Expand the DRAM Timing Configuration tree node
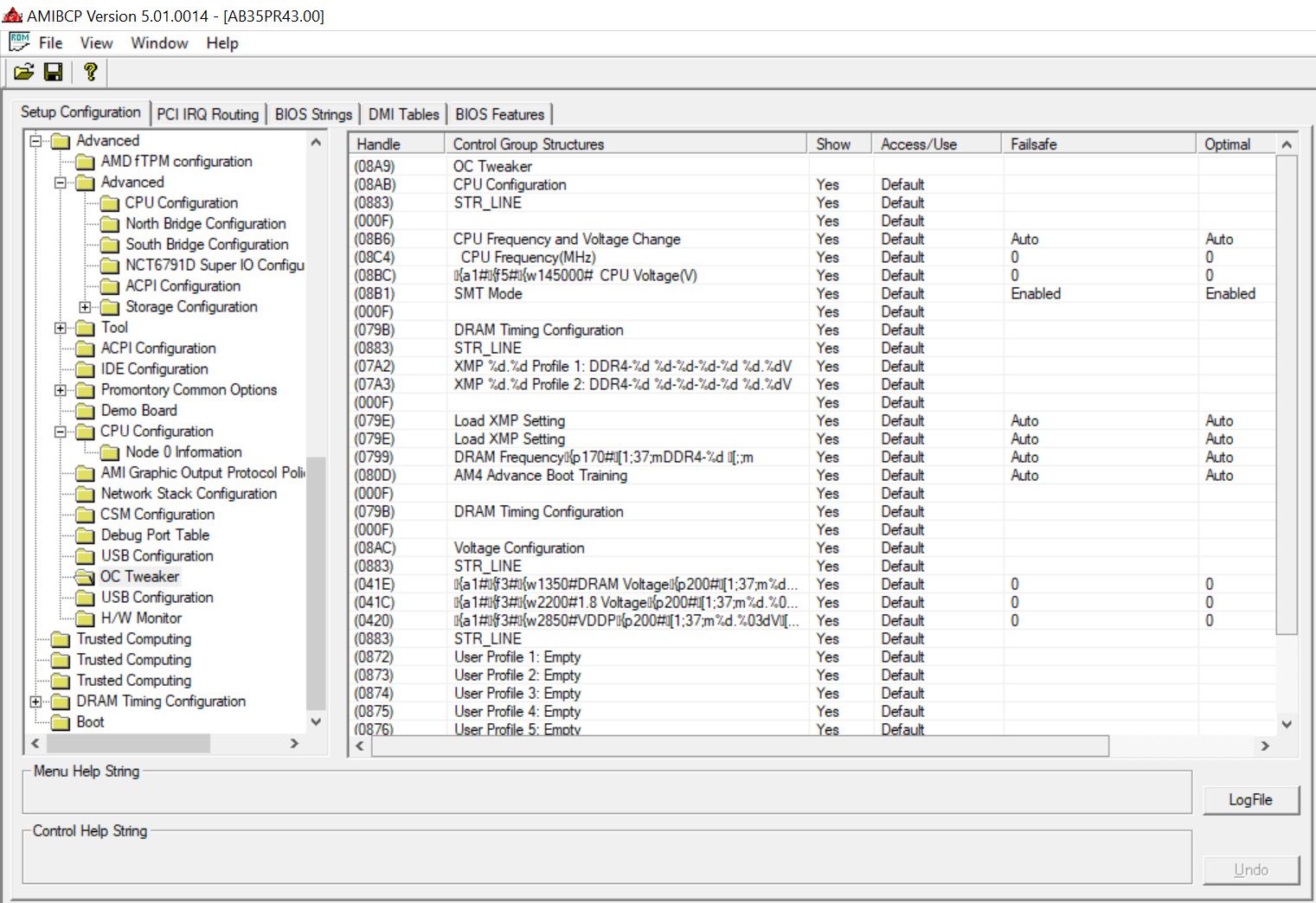Viewport: 1316px width, 903px height. tap(35, 701)
